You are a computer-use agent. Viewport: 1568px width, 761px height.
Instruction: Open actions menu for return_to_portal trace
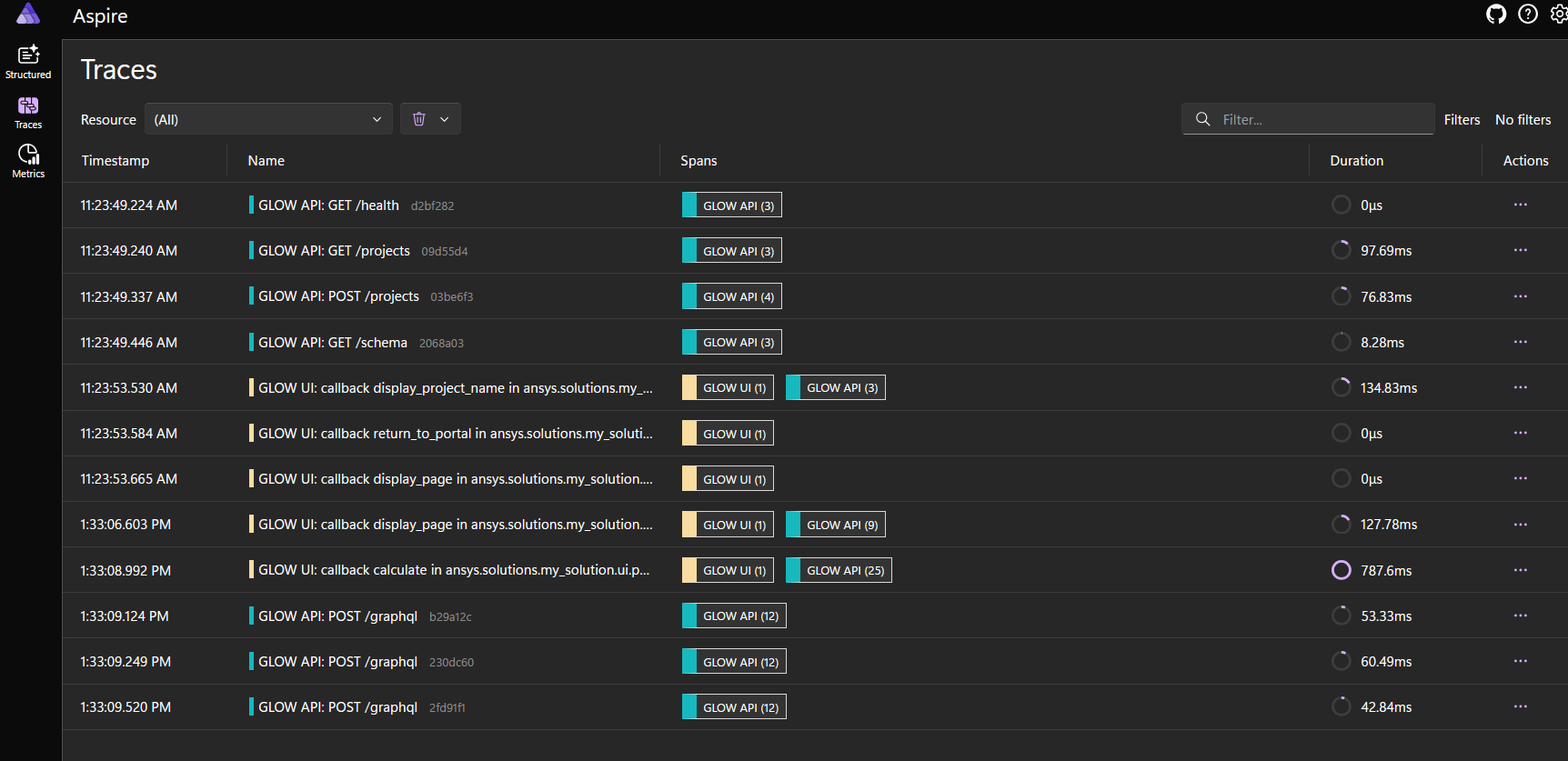point(1521,433)
